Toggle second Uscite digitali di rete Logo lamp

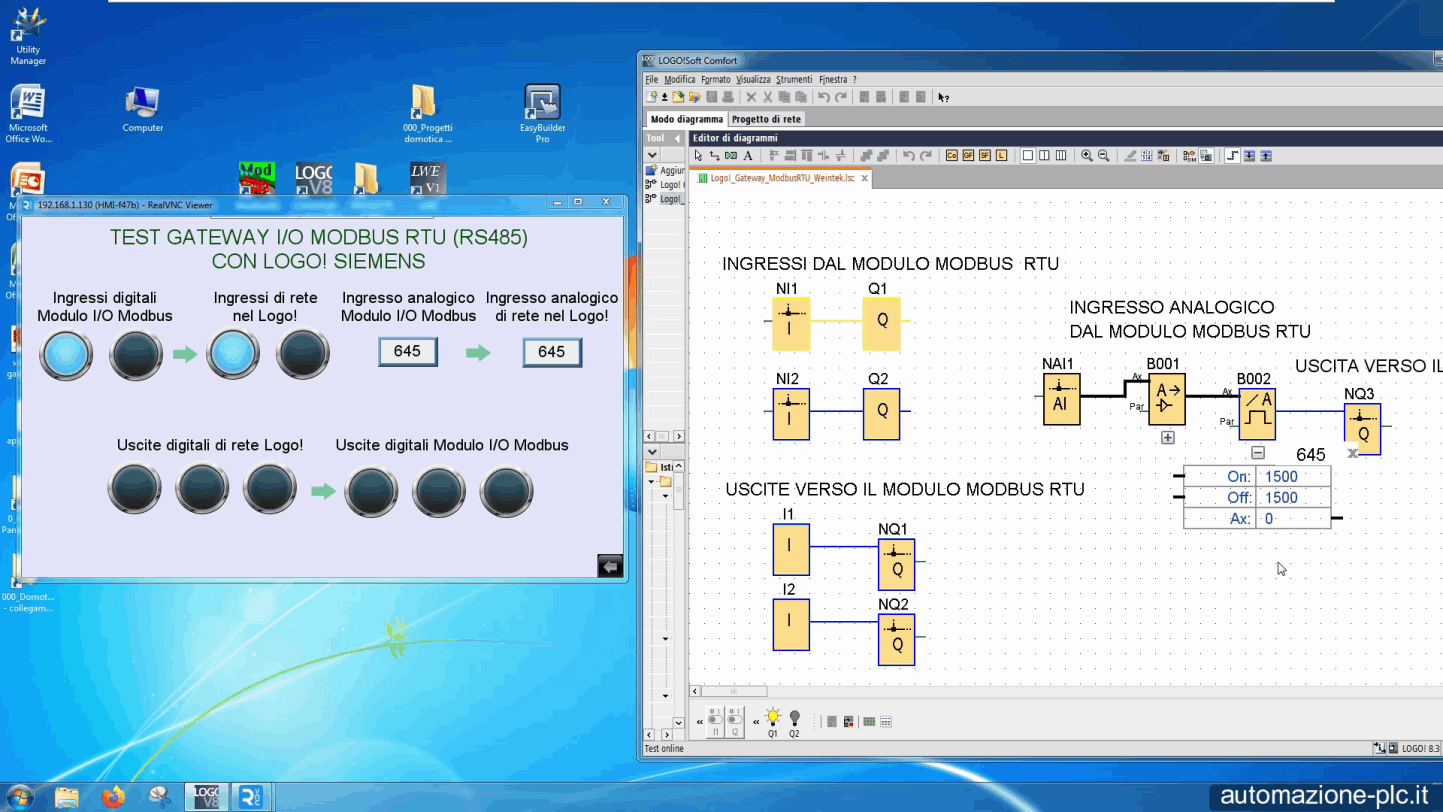[202, 490]
